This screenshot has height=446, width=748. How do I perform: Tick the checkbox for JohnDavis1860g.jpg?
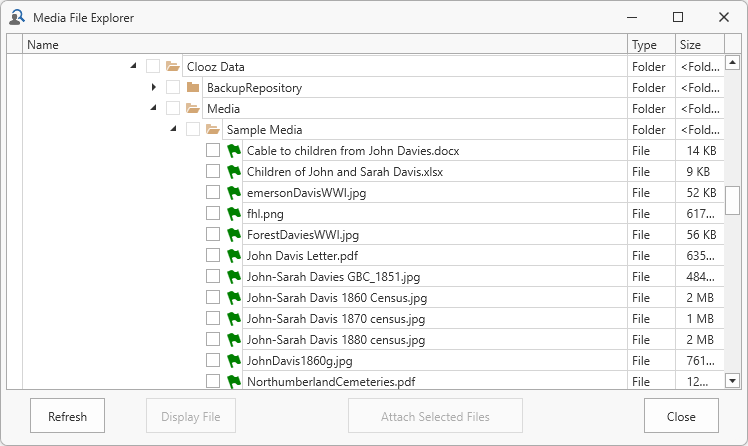pyautogui.click(x=213, y=361)
